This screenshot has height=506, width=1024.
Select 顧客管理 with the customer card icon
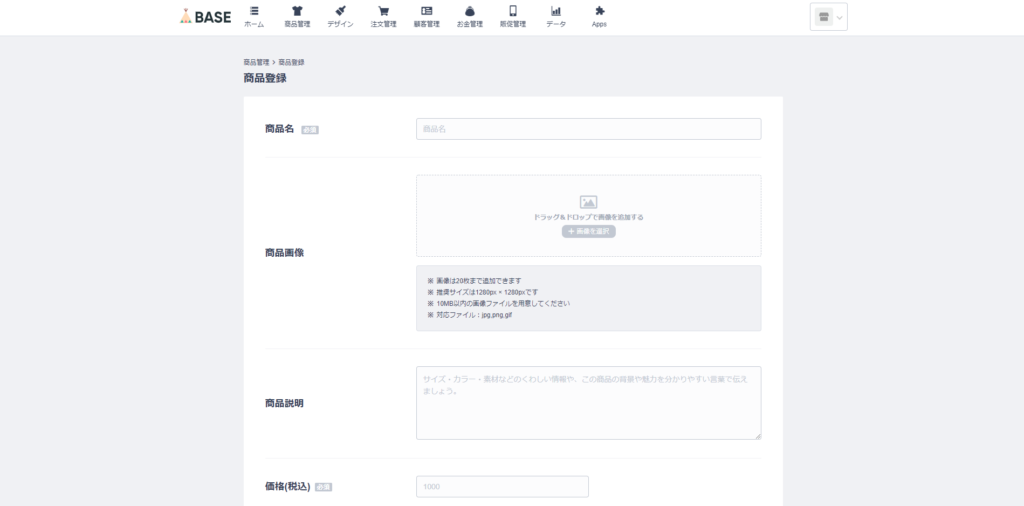426,16
